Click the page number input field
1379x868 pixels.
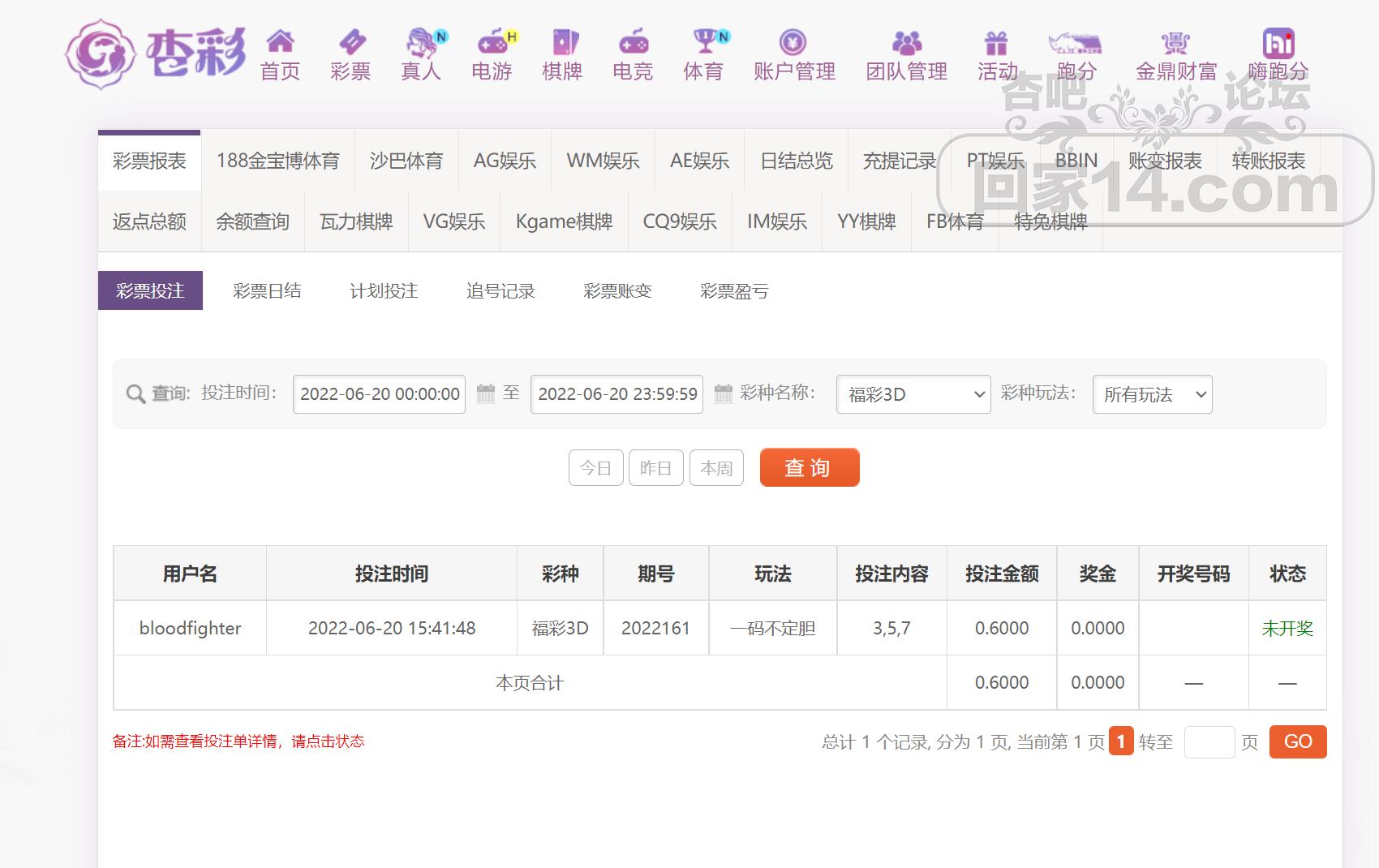1209,741
